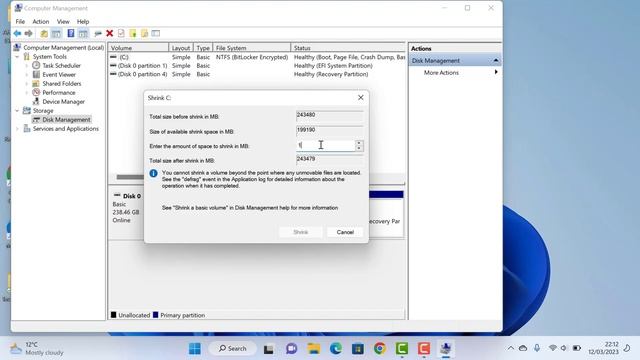
Task: Click the Total size after shrink field
Action: (329, 159)
